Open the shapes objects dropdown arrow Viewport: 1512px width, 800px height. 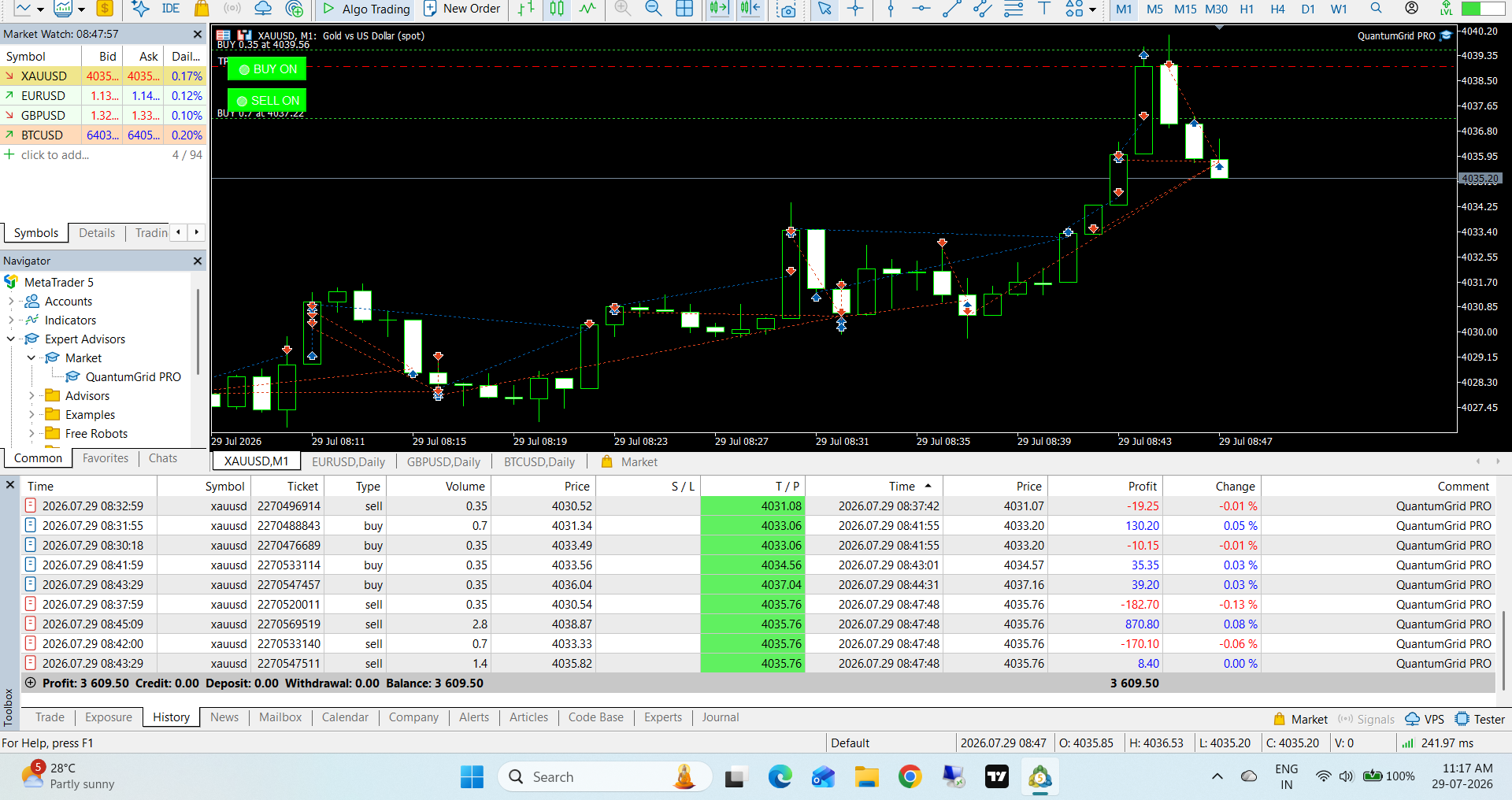tap(1093, 9)
